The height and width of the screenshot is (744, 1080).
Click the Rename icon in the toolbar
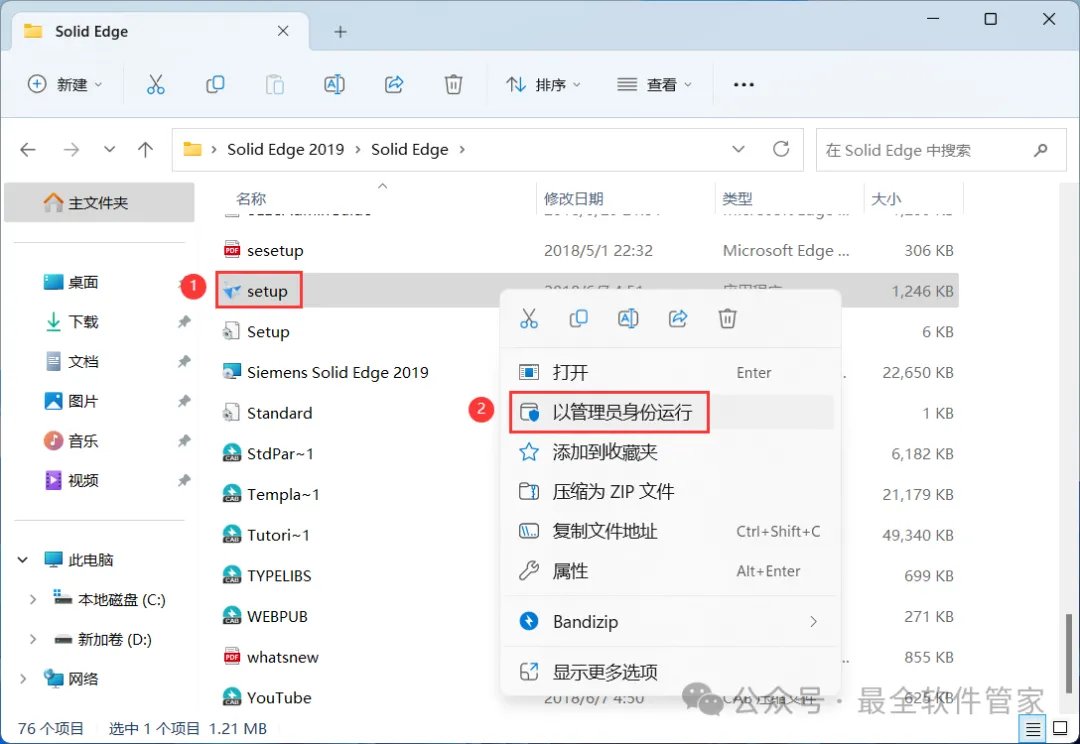click(x=334, y=85)
